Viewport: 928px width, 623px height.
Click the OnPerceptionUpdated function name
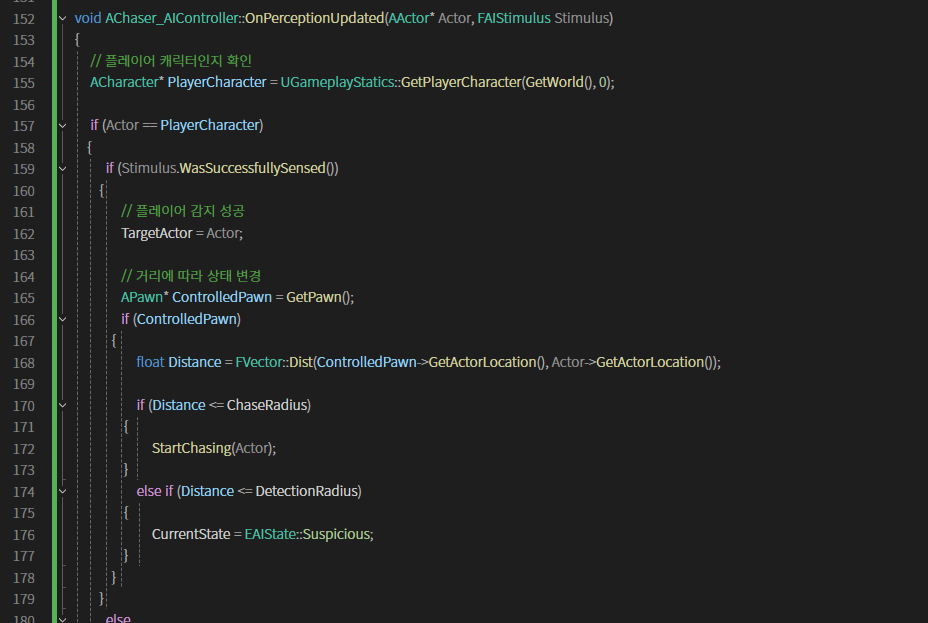(314, 18)
